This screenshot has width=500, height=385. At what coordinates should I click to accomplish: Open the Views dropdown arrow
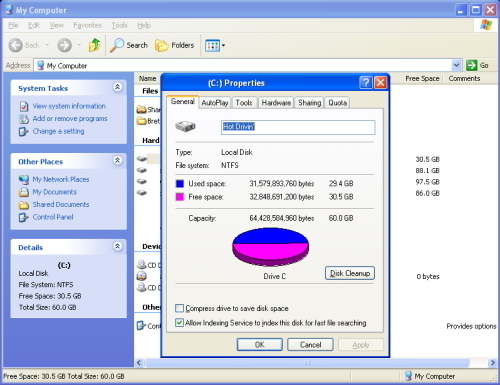tap(223, 45)
